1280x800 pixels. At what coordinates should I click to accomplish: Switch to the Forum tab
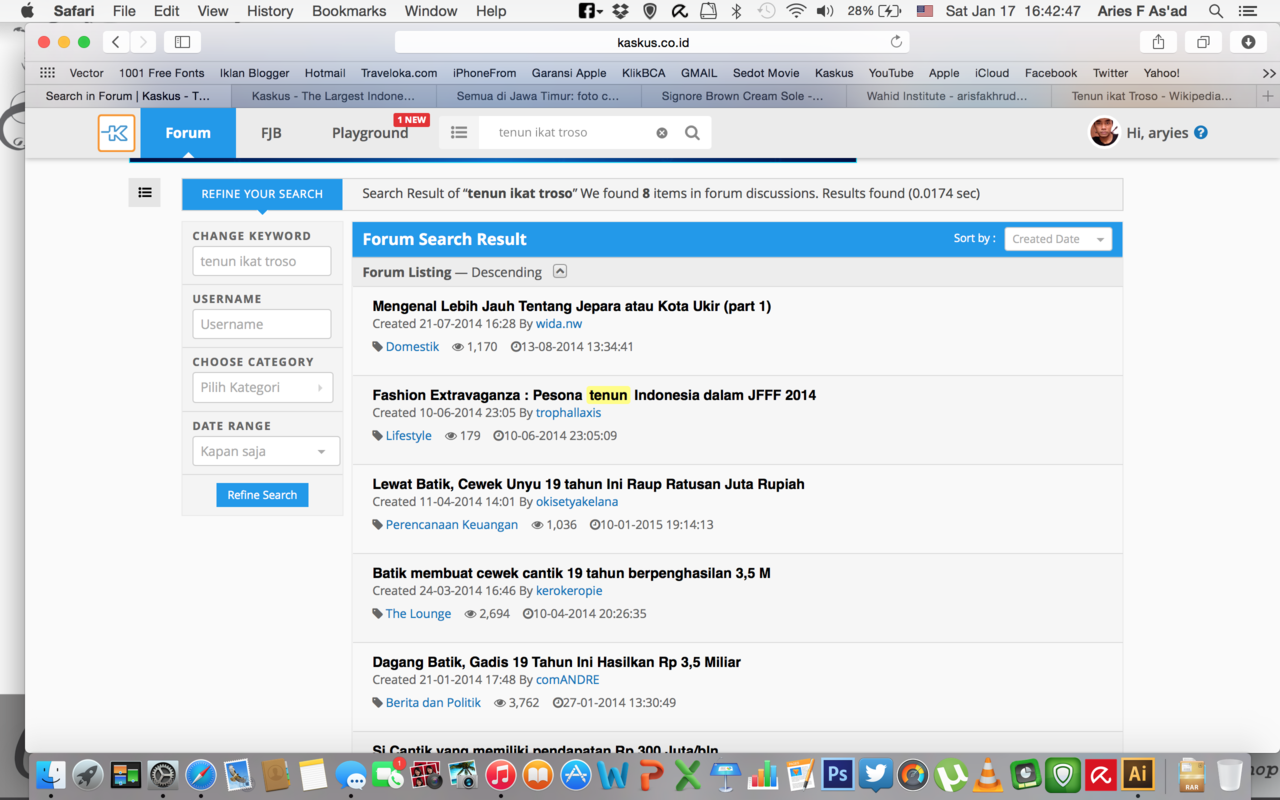point(188,132)
